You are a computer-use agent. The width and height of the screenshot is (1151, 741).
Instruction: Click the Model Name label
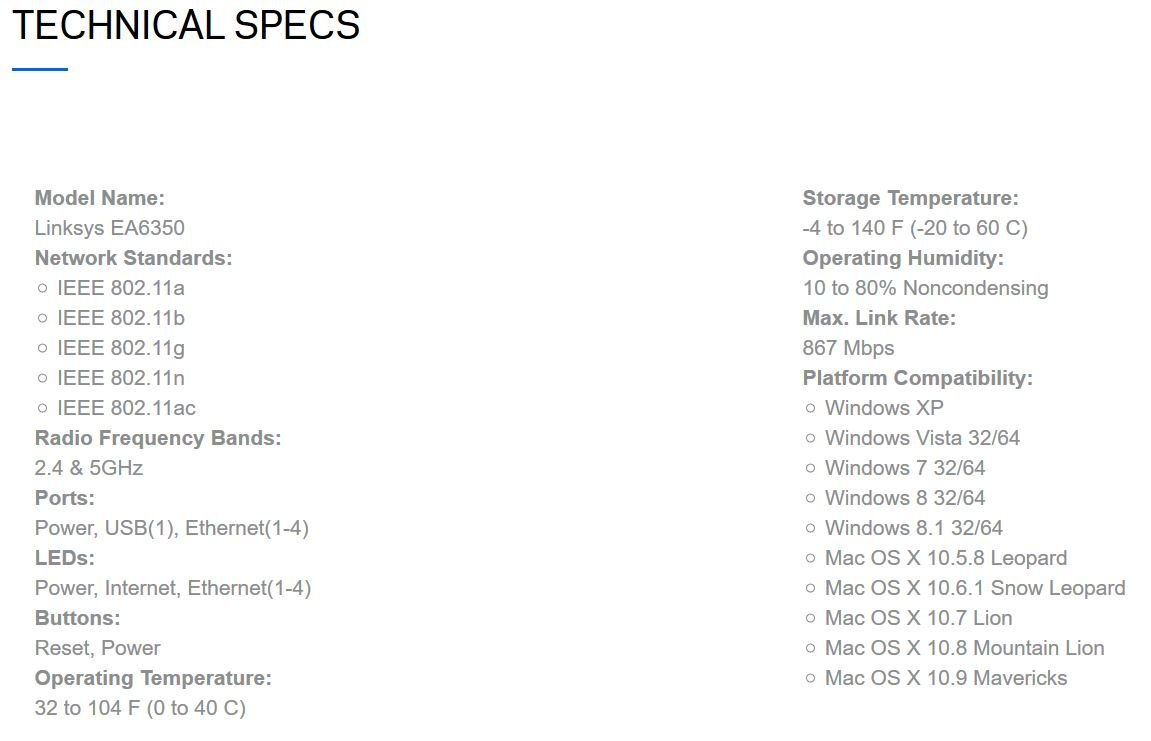click(99, 198)
